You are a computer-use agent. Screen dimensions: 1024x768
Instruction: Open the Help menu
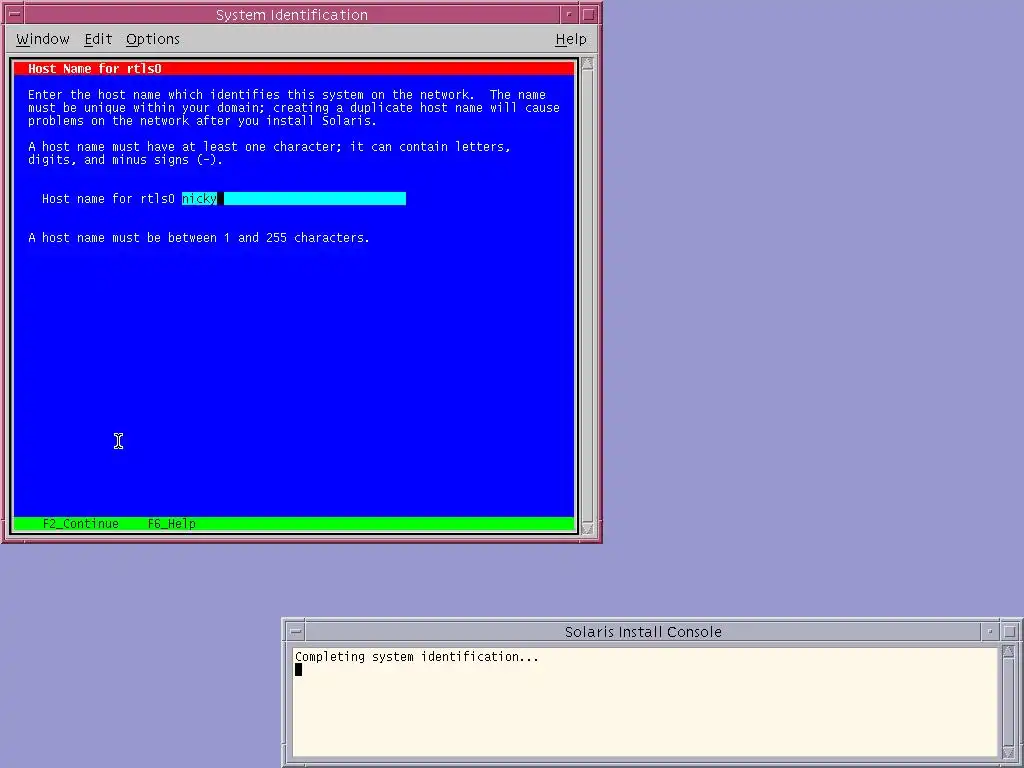click(x=571, y=39)
